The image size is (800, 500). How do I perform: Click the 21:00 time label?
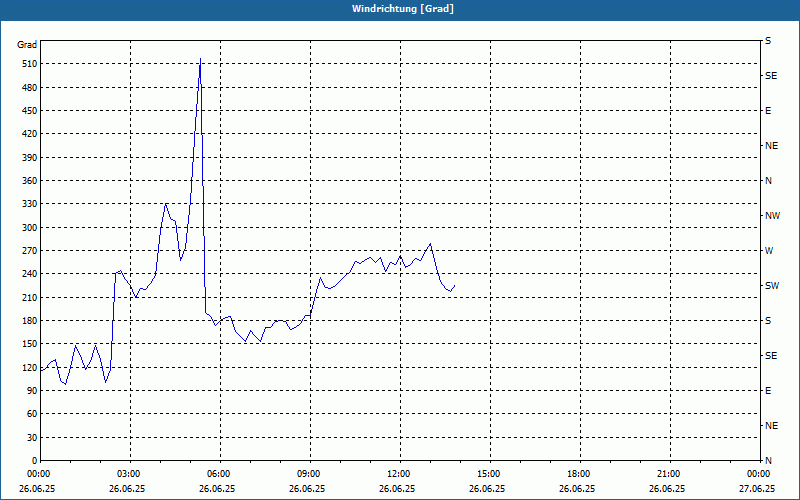pyautogui.click(x=667, y=474)
